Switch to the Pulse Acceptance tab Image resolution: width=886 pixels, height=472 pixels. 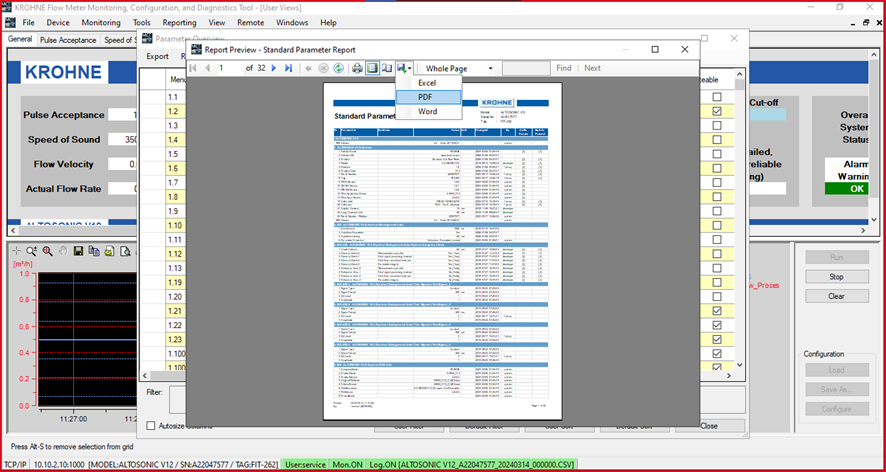pyautogui.click(x=68, y=40)
